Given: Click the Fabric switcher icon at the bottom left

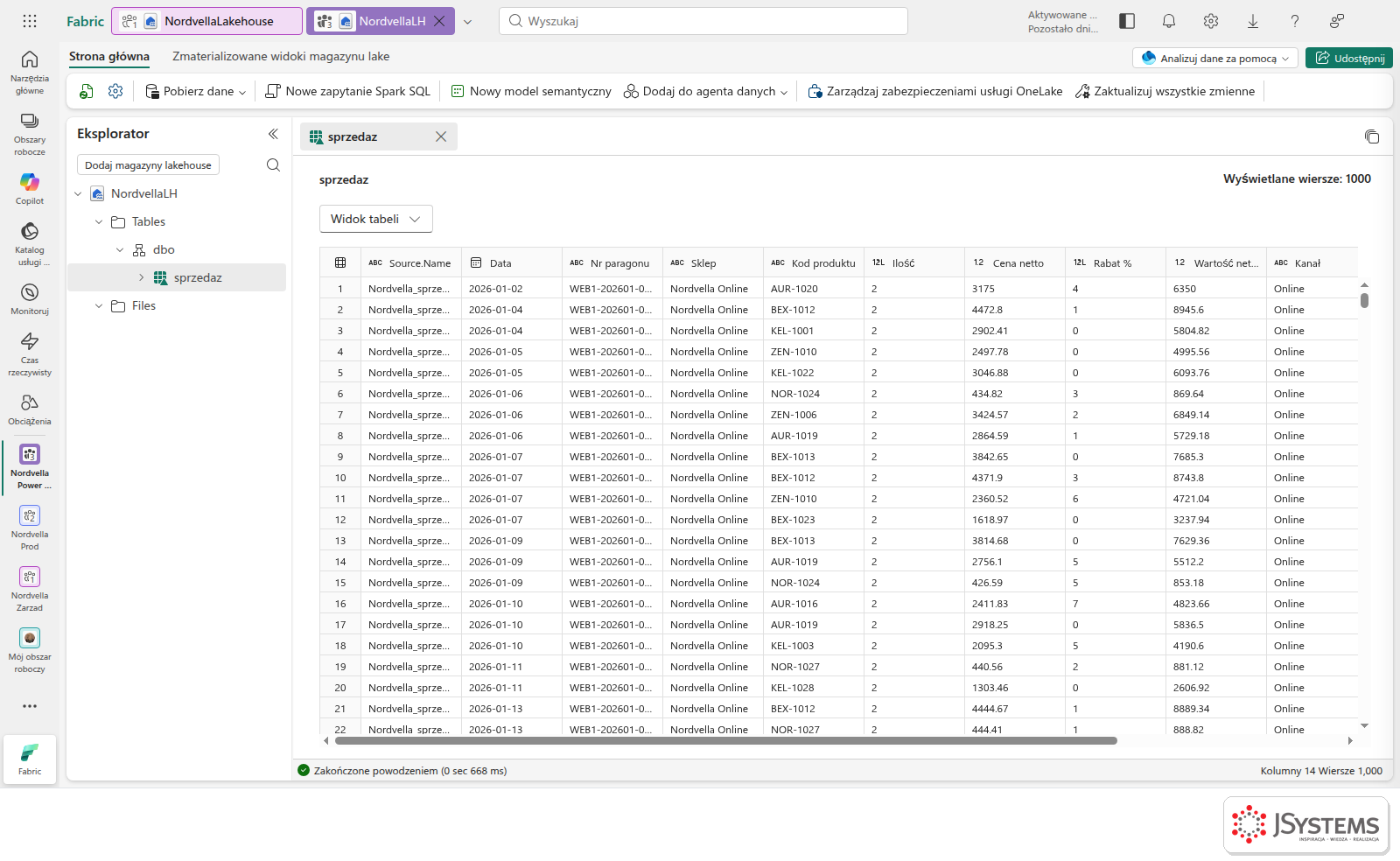Looking at the screenshot, I should click(30, 759).
